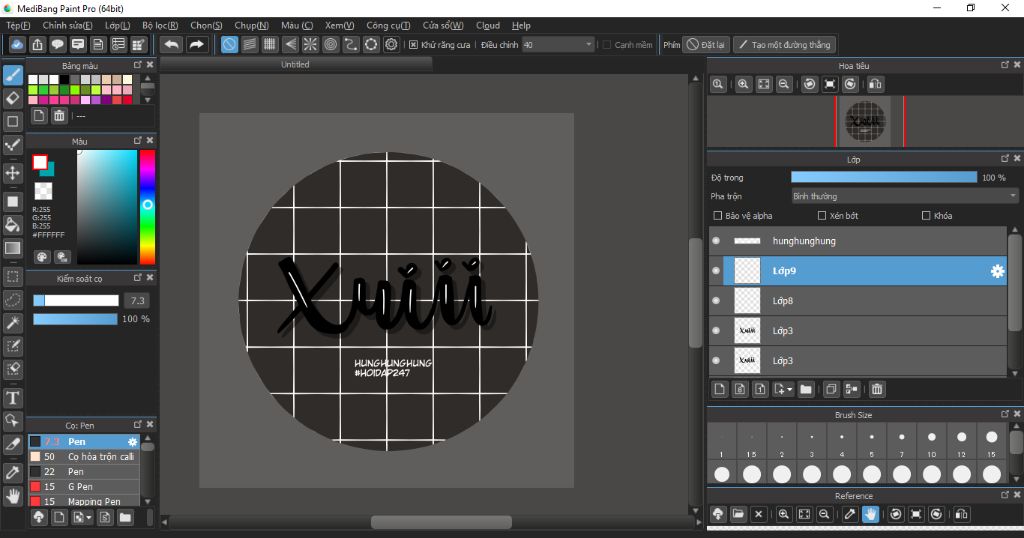Turn snap off in toolbar
Viewport: 1024px width, 538px height.
229,44
